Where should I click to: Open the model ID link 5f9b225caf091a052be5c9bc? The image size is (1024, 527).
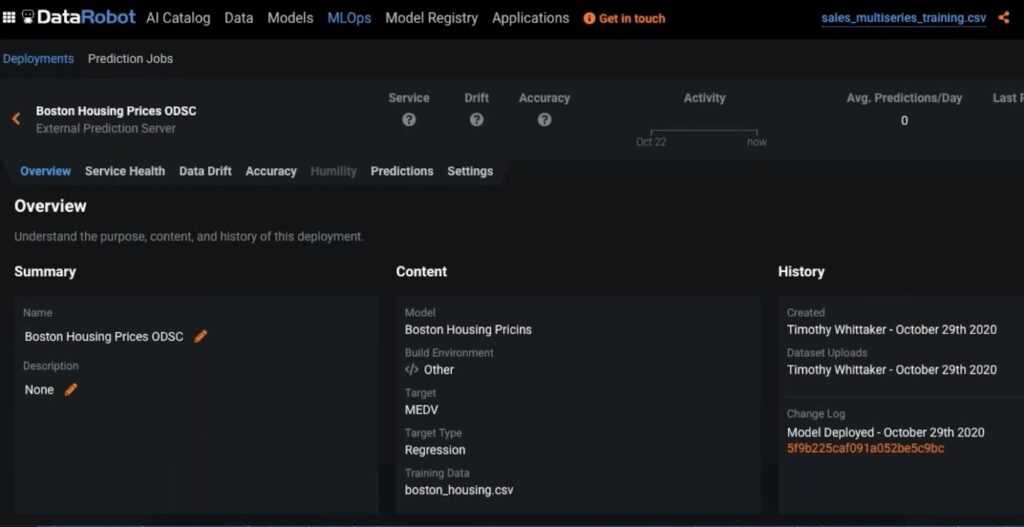pos(865,448)
